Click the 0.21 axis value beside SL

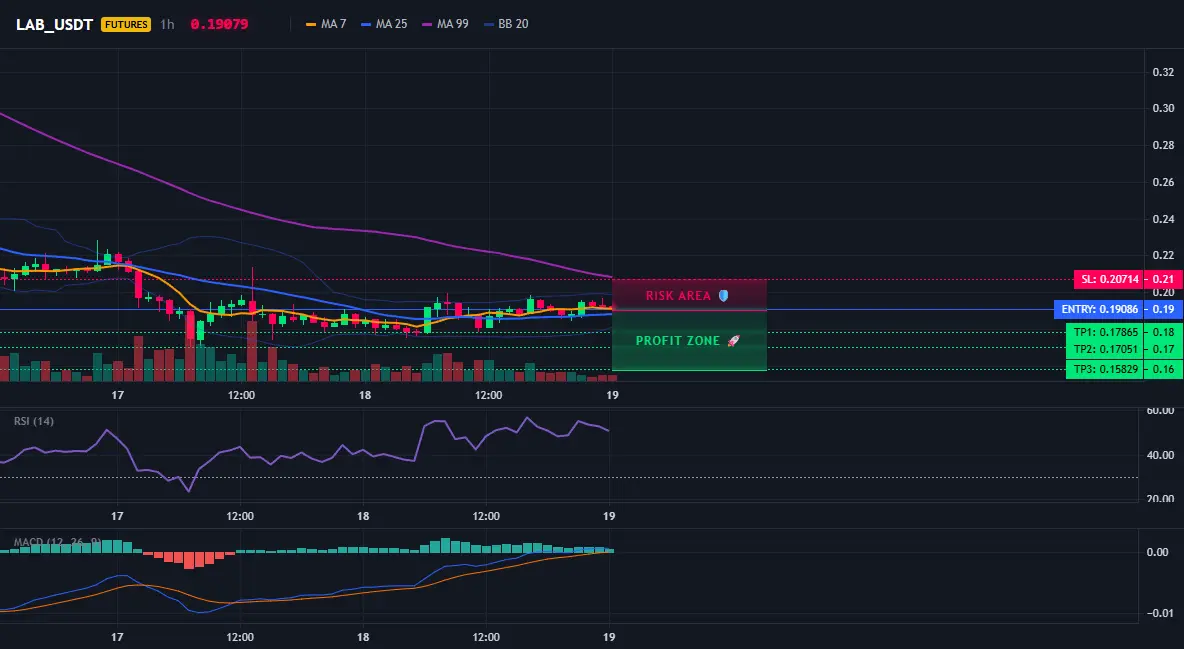pos(1163,280)
